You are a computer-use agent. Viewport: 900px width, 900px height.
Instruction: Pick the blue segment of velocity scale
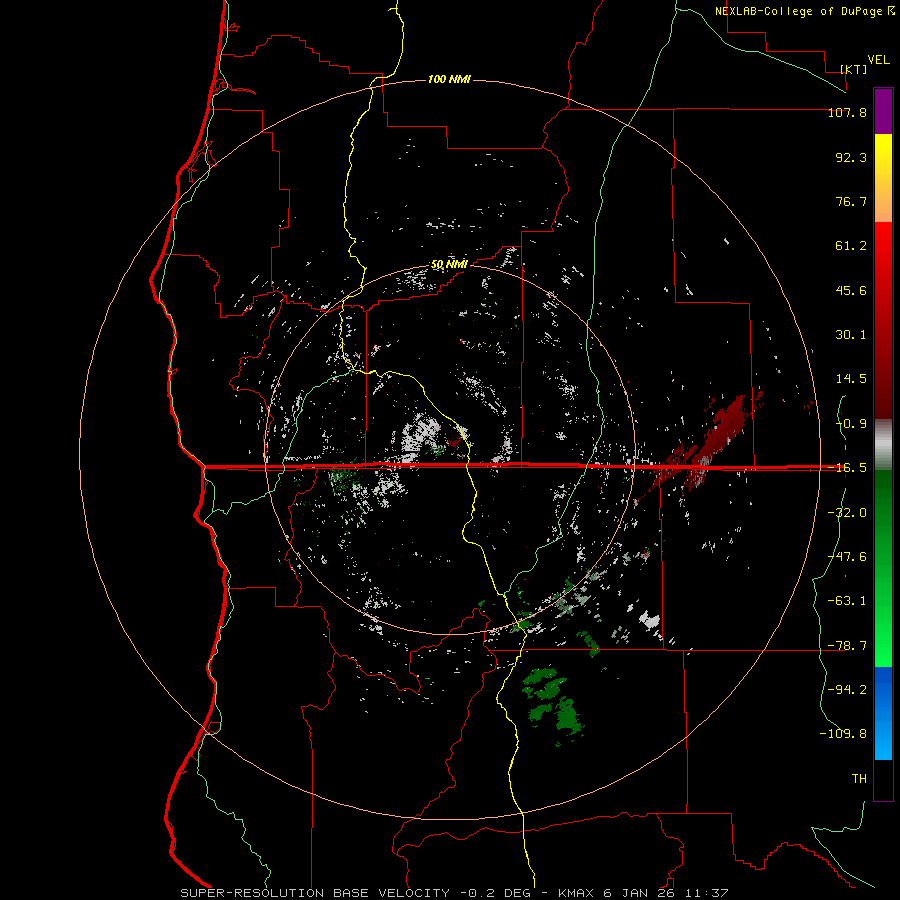883,713
